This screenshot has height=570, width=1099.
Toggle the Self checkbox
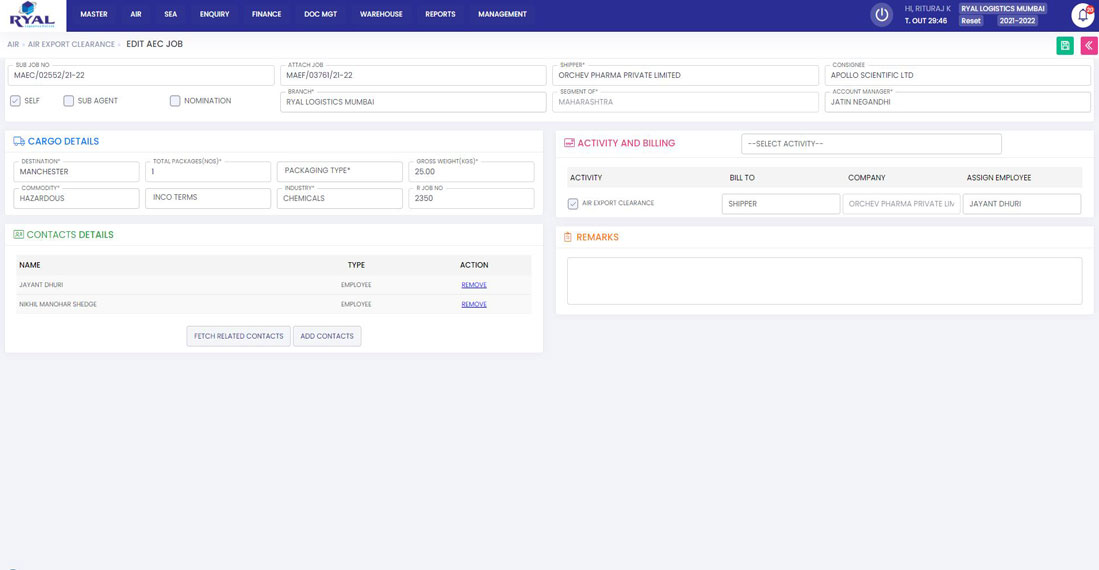tap(15, 101)
